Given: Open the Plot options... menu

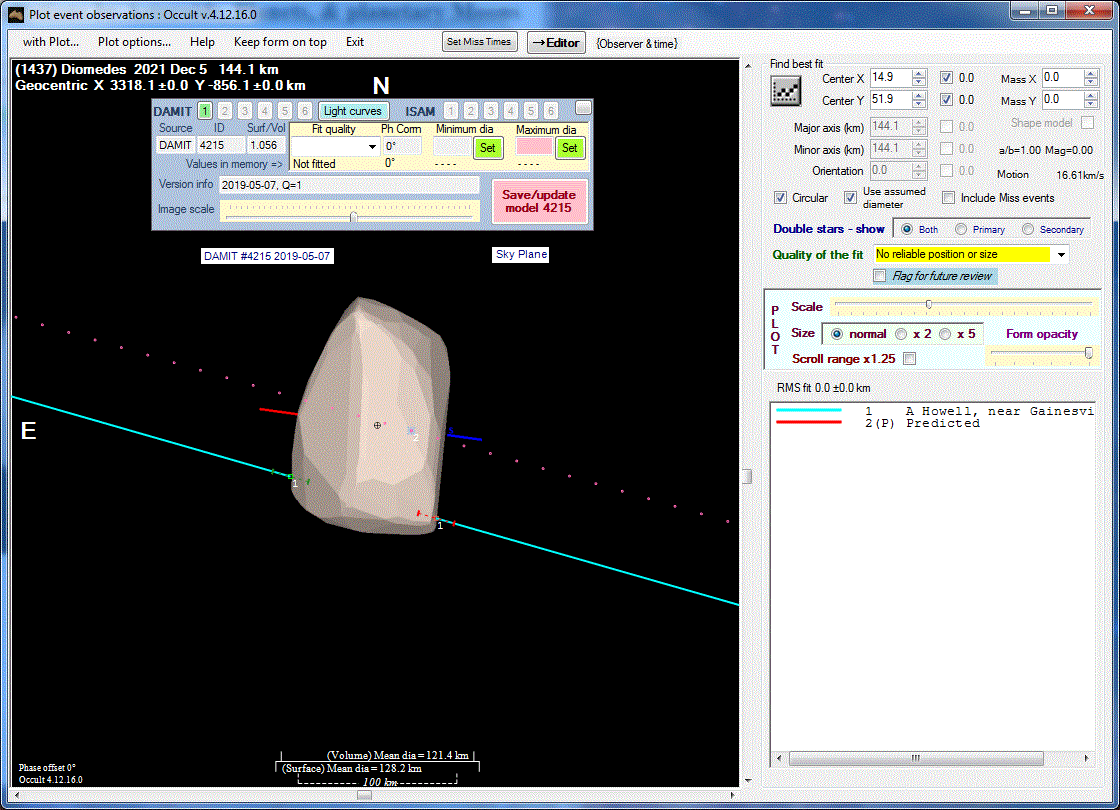Looking at the screenshot, I should (134, 42).
